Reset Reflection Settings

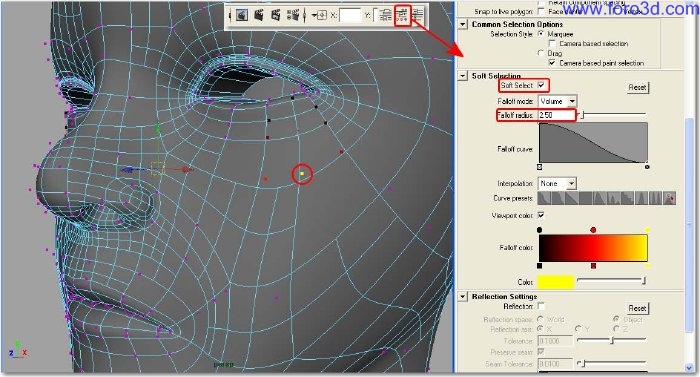point(638,308)
